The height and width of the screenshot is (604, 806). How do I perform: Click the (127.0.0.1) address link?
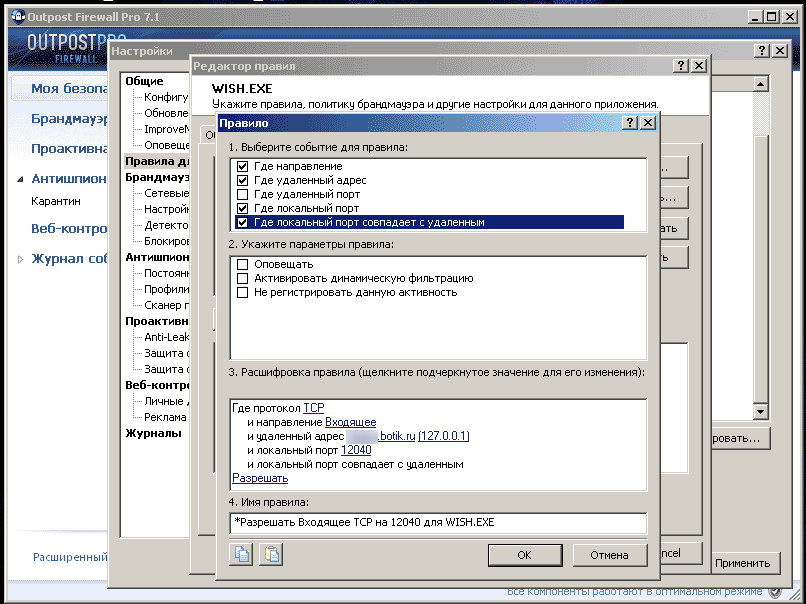point(444,436)
